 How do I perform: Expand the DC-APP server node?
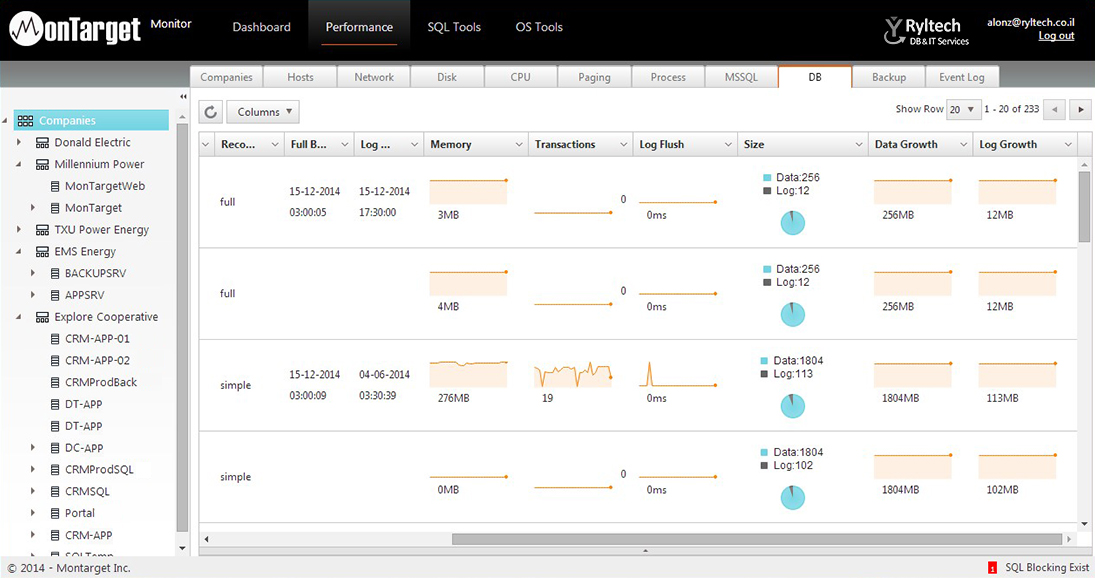click(32, 447)
